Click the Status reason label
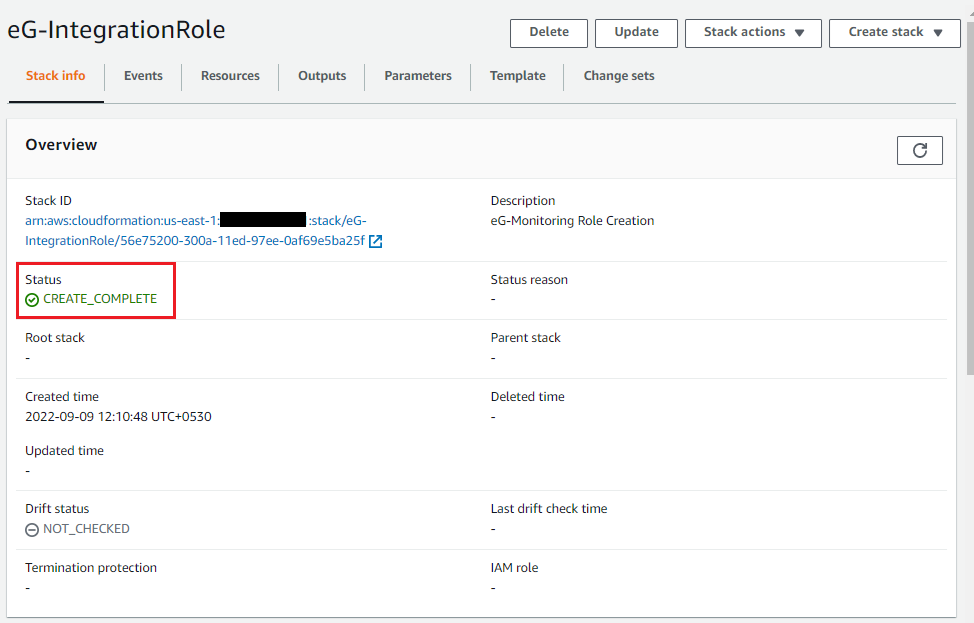This screenshot has height=623, width=974. coord(529,280)
